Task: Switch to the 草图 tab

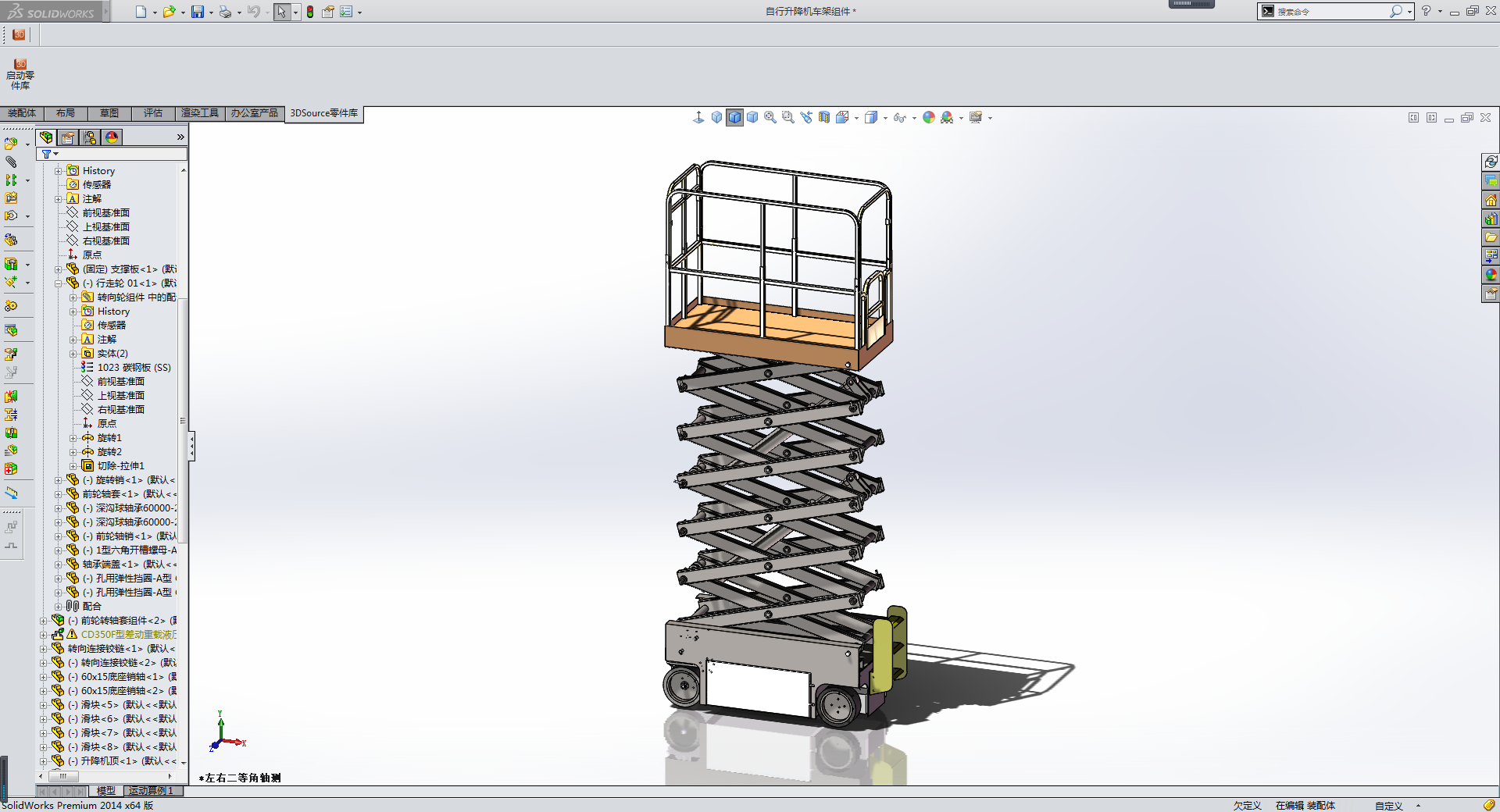Action: (x=109, y=113)
